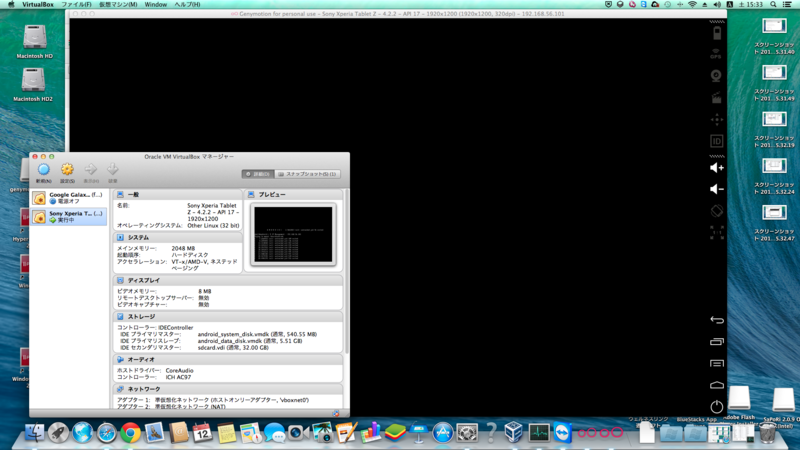Select screenshot file ending 5.31.40 on desktop
This screenshot has height=450, width=800.
coord(774,36)
